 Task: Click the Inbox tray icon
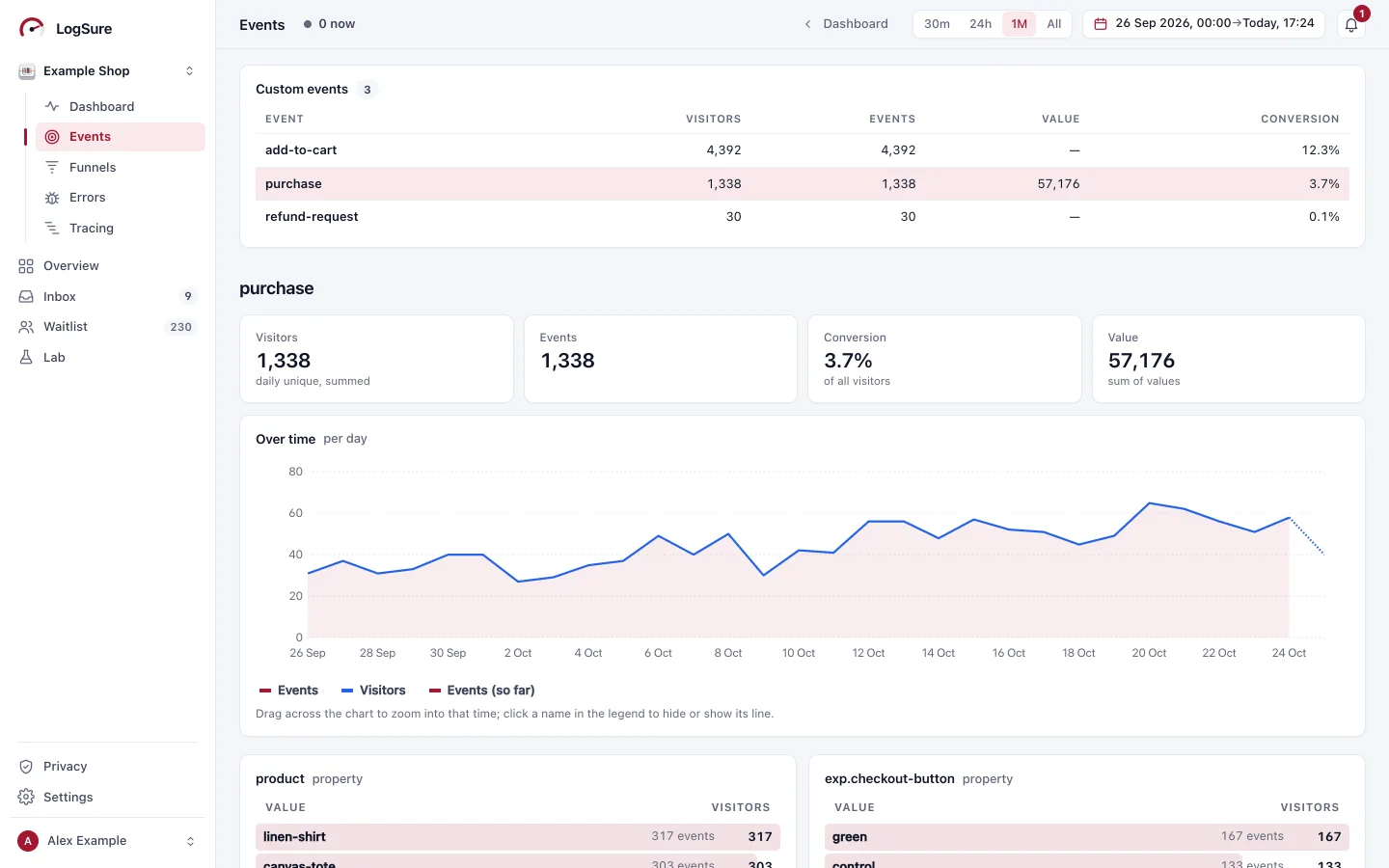pos(26,297)
